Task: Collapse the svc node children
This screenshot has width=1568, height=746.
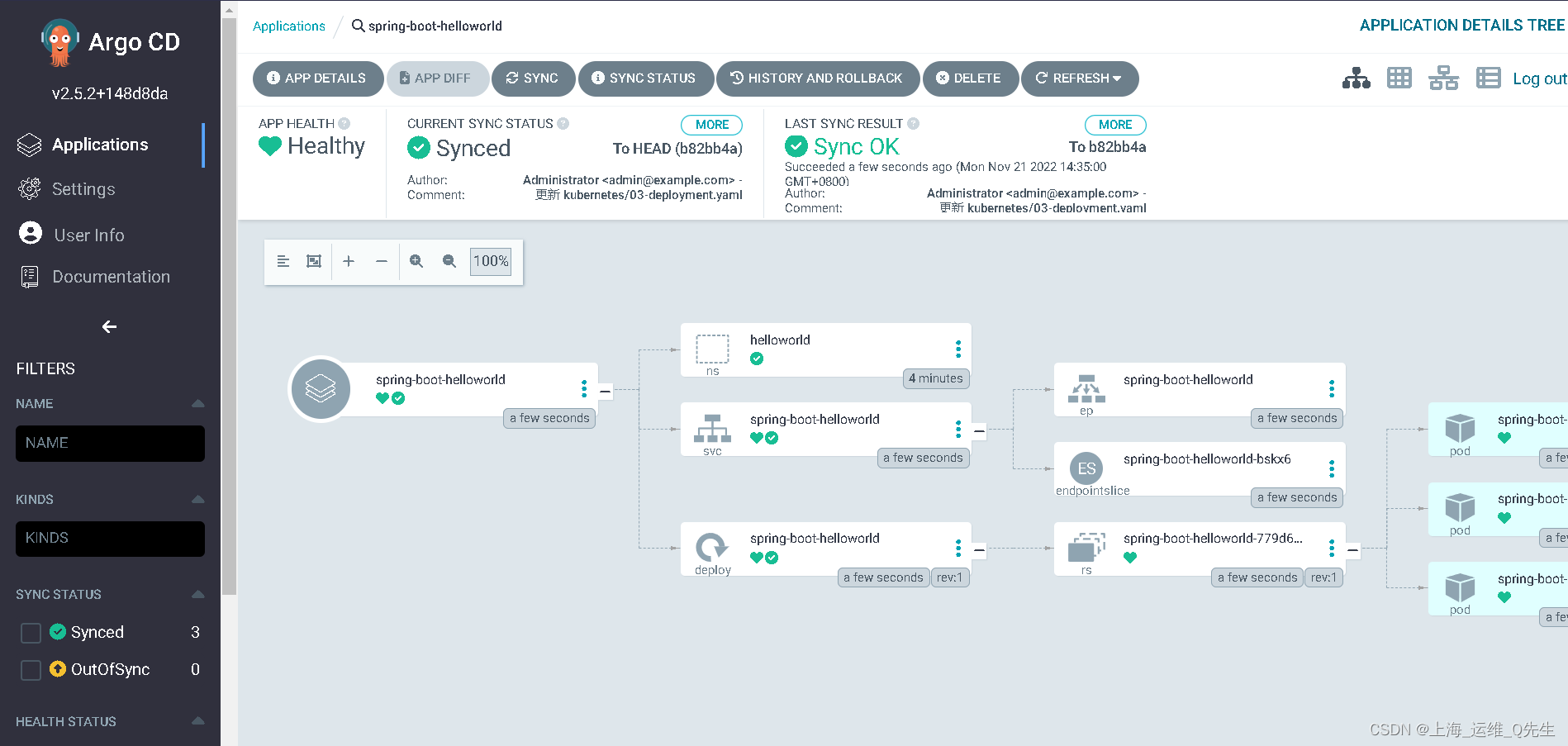Action: (979, 431)
